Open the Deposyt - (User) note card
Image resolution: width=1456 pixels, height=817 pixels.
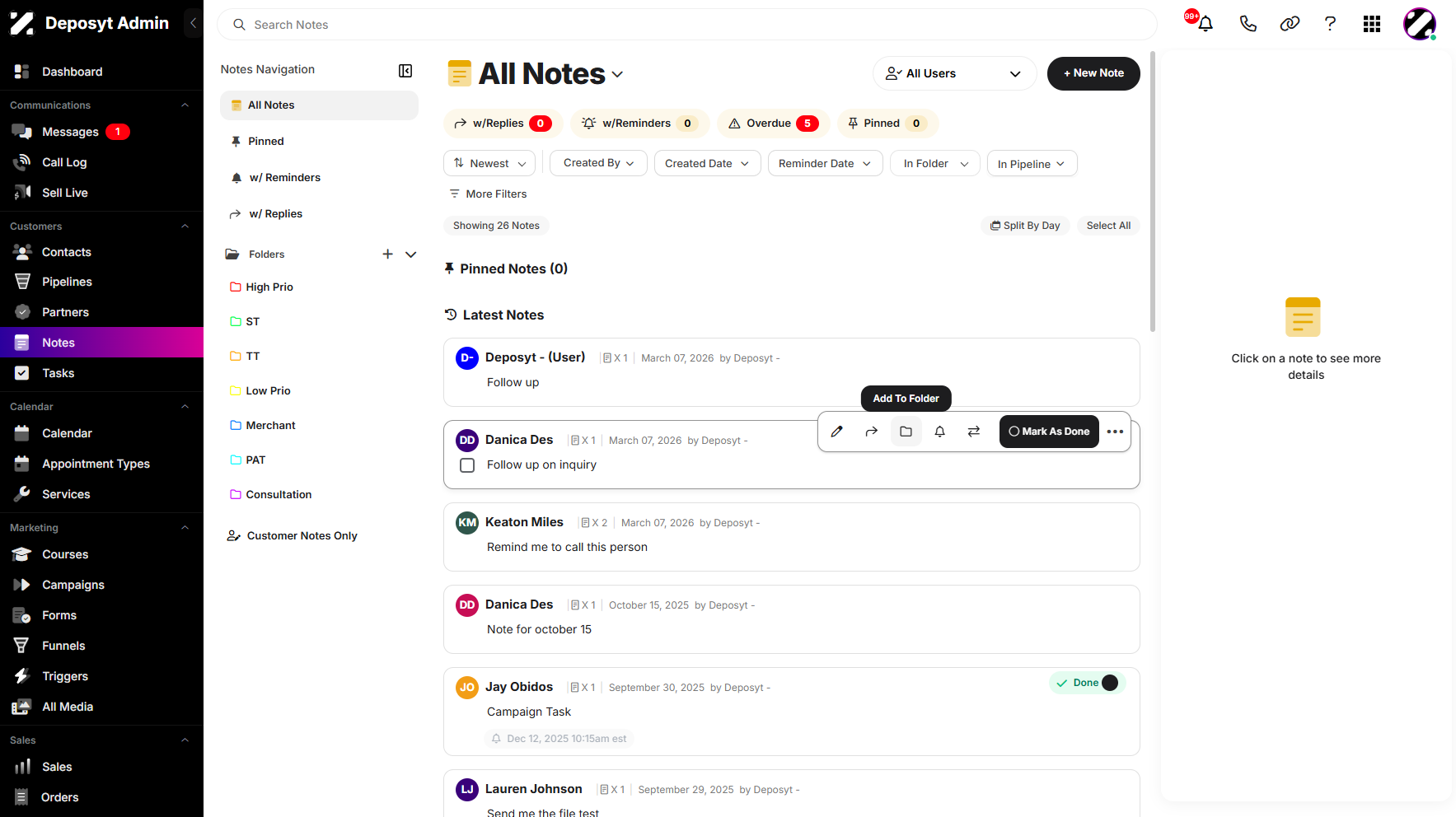791,372
